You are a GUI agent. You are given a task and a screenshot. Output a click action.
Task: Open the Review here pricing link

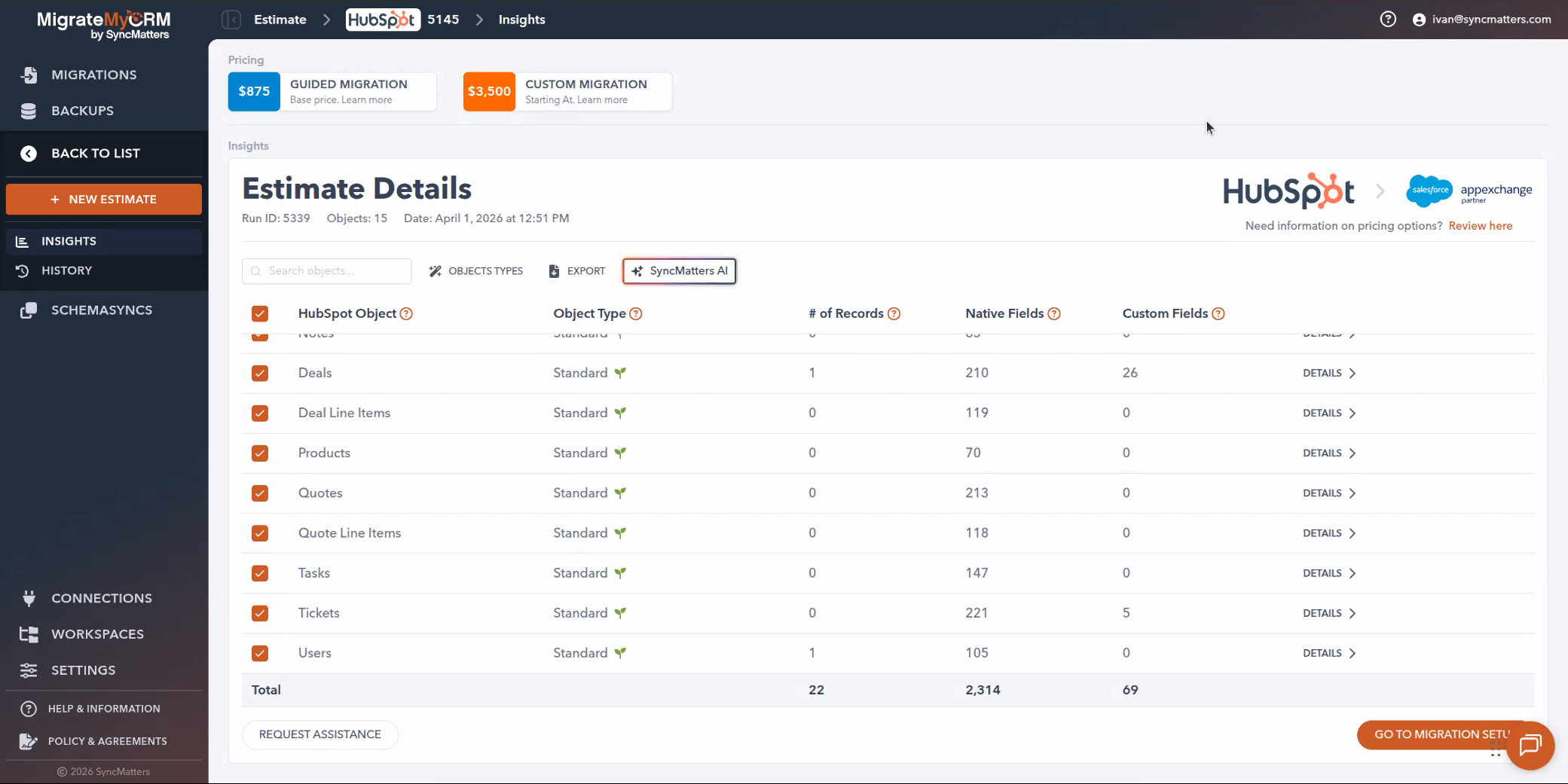pyautogui.click(x=1480, y=226)
